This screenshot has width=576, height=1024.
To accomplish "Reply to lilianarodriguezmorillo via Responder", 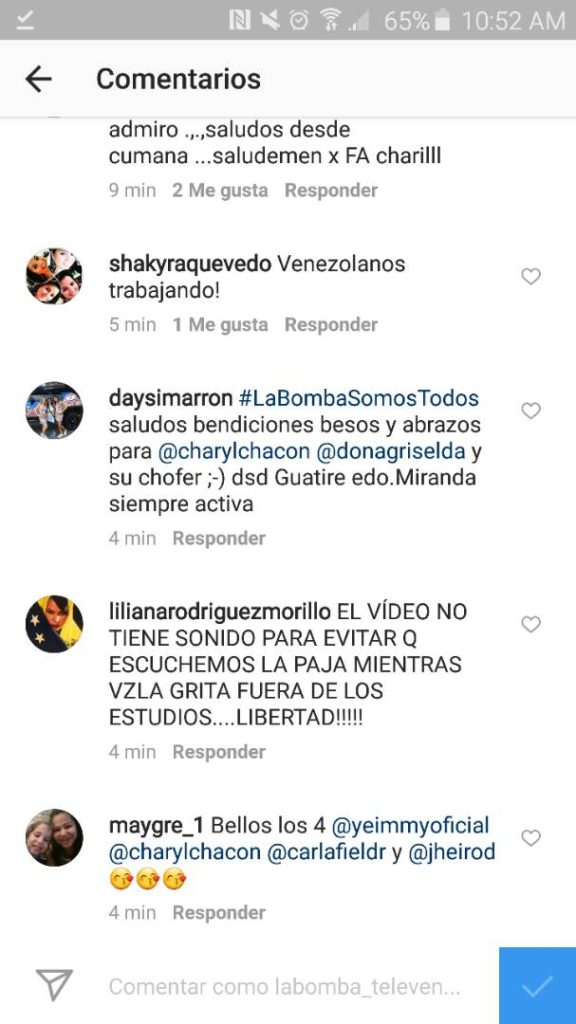I will [x=219, y=752].
